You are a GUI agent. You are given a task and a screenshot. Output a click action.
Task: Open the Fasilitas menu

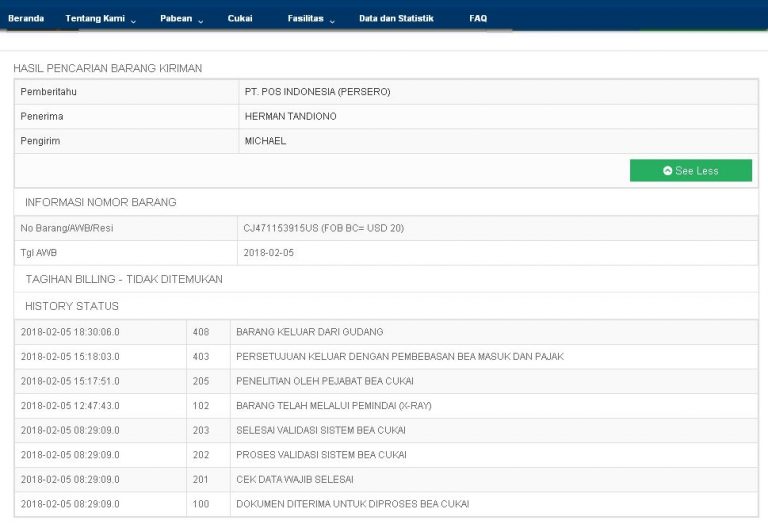(306, 18)
